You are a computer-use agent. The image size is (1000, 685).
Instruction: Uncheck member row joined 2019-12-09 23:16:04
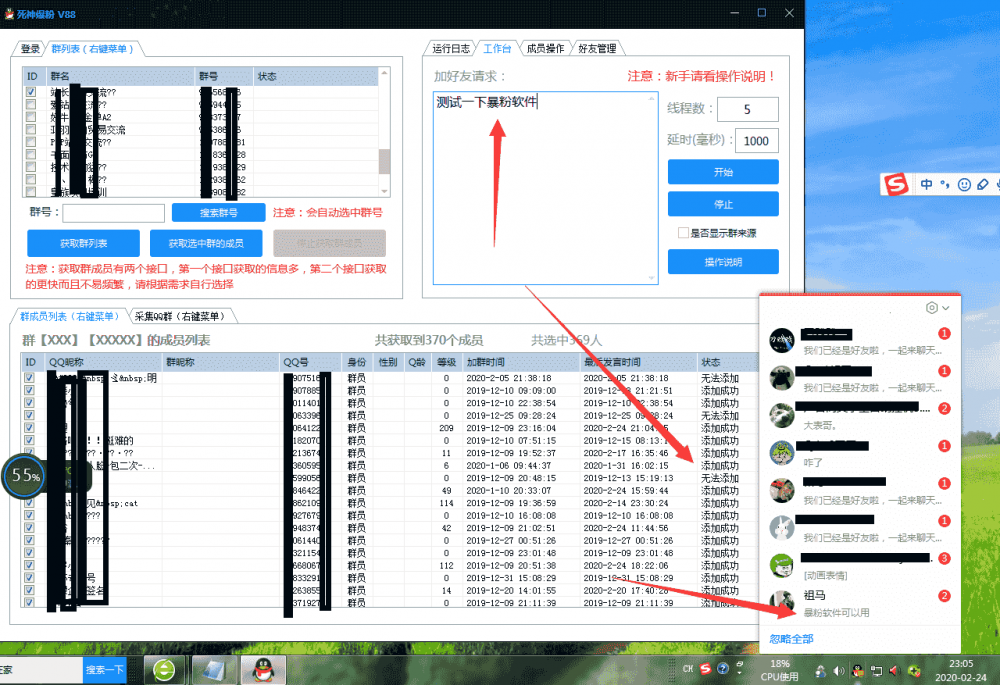coord(29,428)
